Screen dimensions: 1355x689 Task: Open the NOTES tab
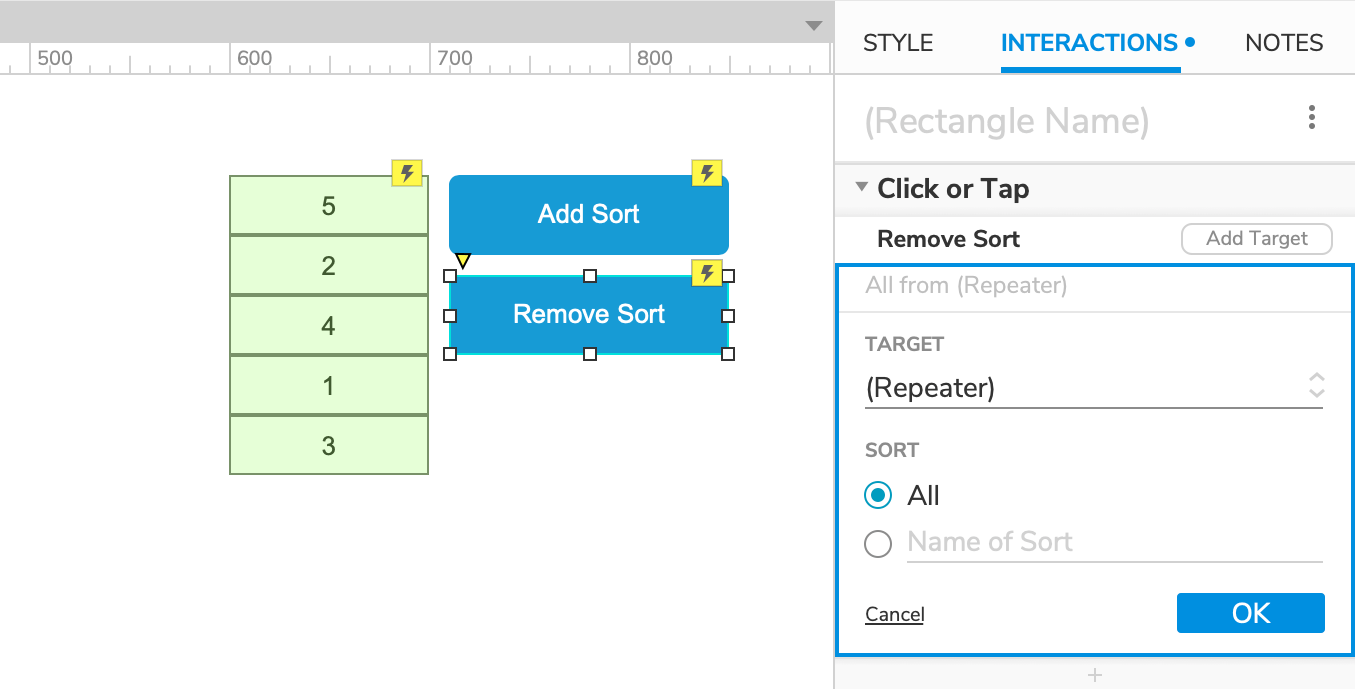tap(1284, 42)
